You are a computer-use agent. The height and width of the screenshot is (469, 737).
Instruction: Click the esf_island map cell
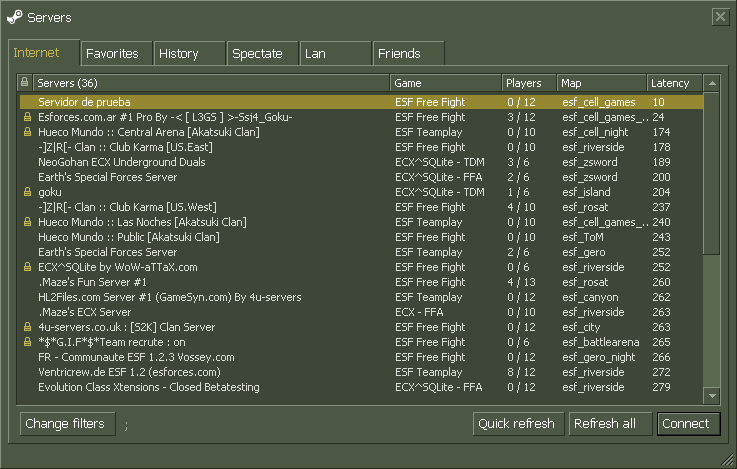(x=586, y=192)
